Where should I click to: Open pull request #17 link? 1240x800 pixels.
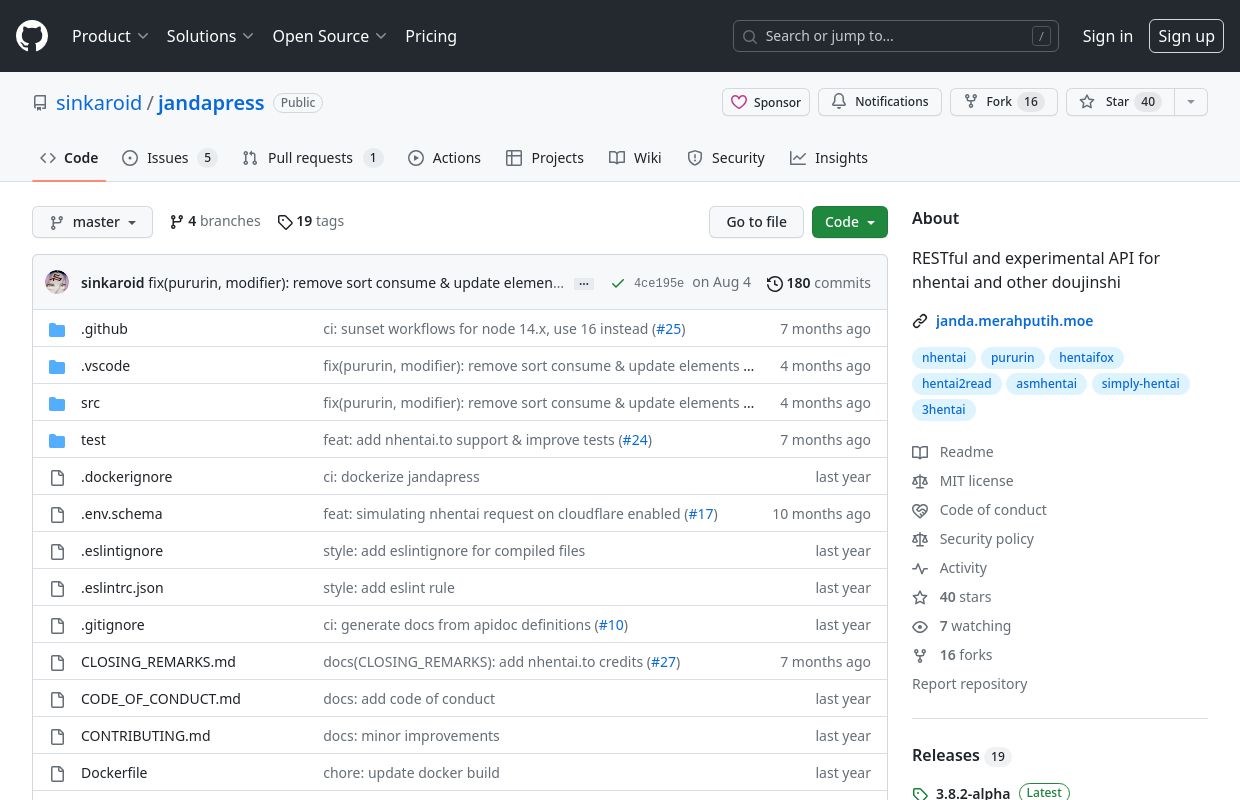[x=700, y=514]
